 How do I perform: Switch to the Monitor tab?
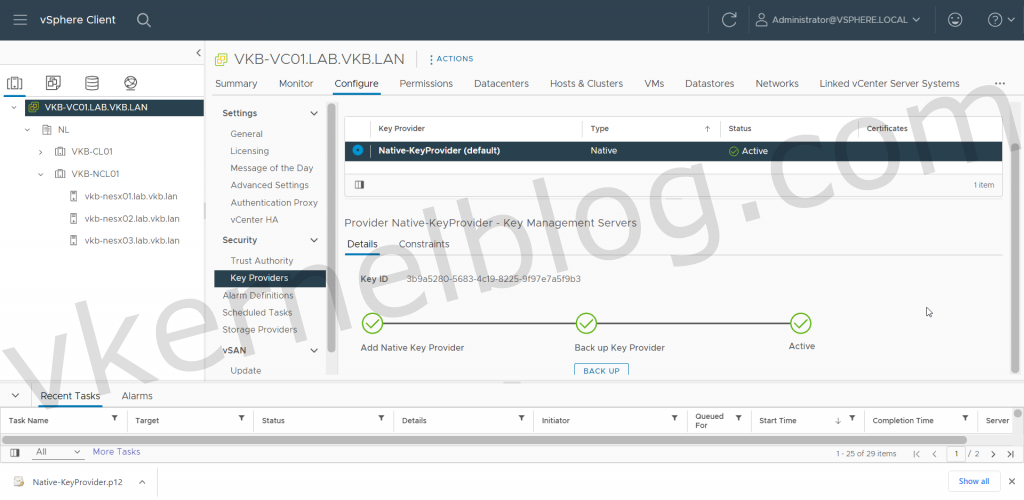[x=296, y=84]
